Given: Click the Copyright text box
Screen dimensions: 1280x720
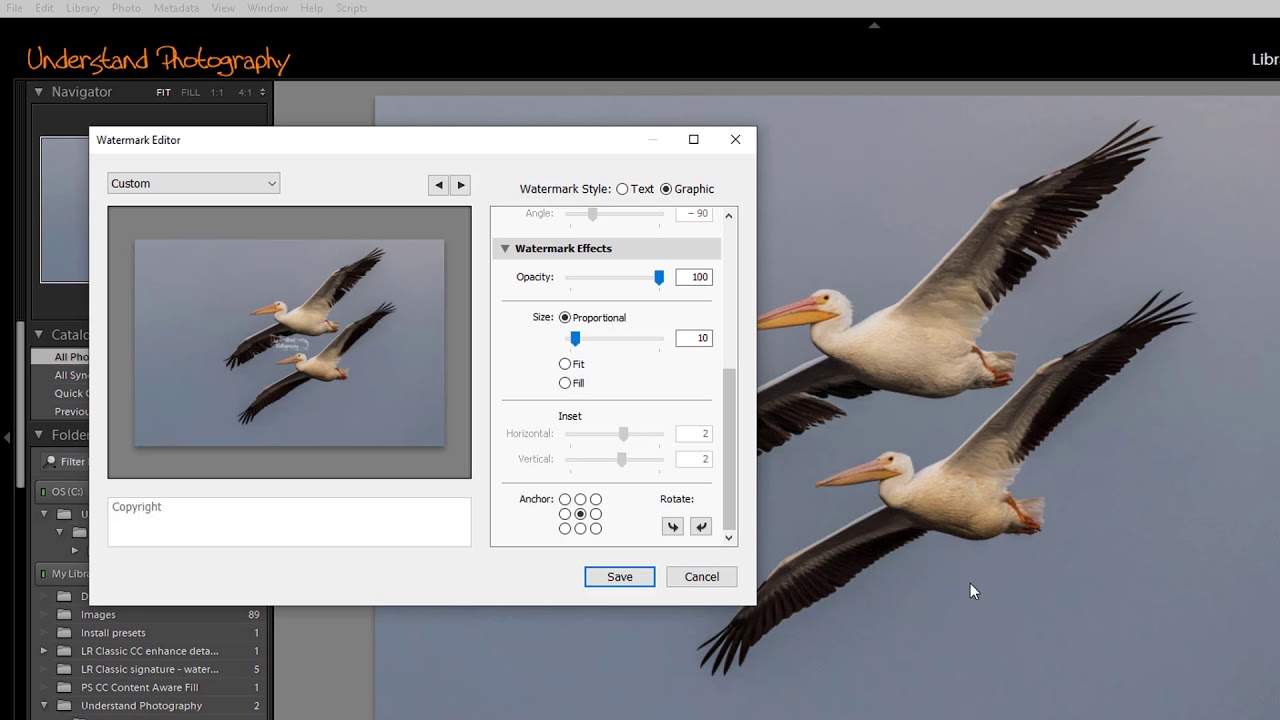Looking at the screenshot, I should tap(289, 522).
